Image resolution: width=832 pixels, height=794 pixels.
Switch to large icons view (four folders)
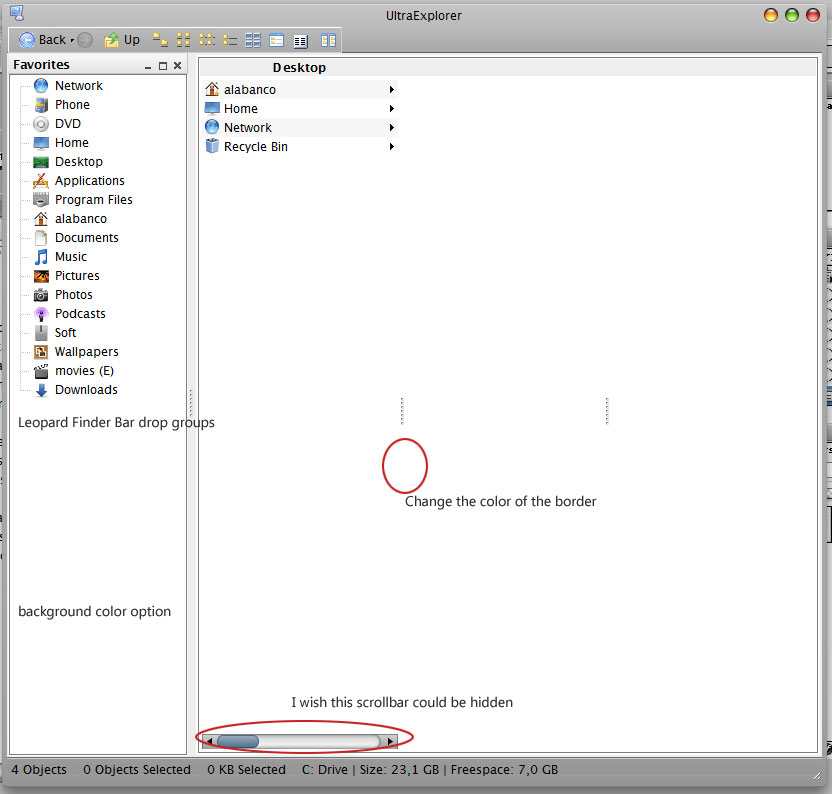[x=184, y=40]
